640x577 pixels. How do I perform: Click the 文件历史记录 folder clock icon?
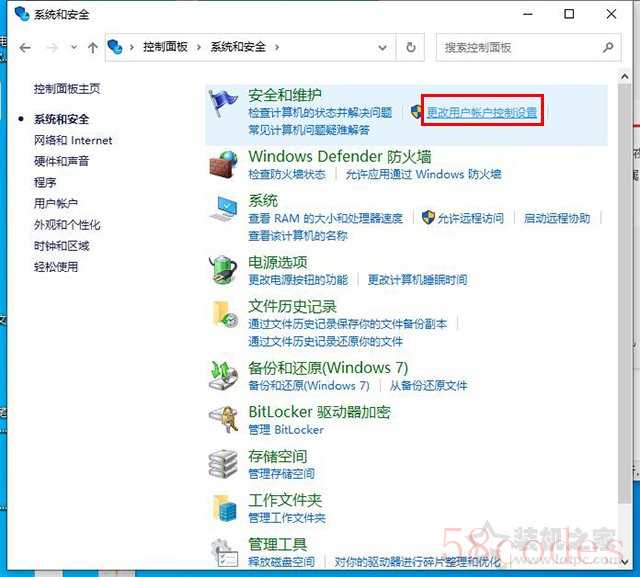click(x=224, y=314)
